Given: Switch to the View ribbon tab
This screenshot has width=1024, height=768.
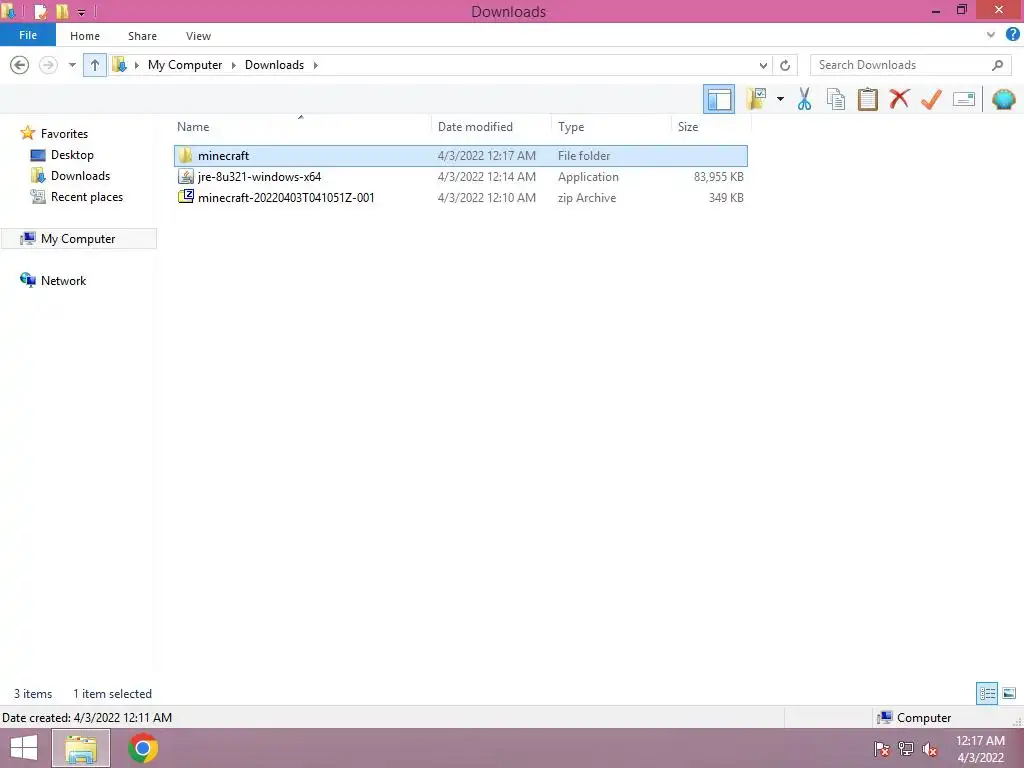Looking at the screenshot, I should (x=198, y=36).
